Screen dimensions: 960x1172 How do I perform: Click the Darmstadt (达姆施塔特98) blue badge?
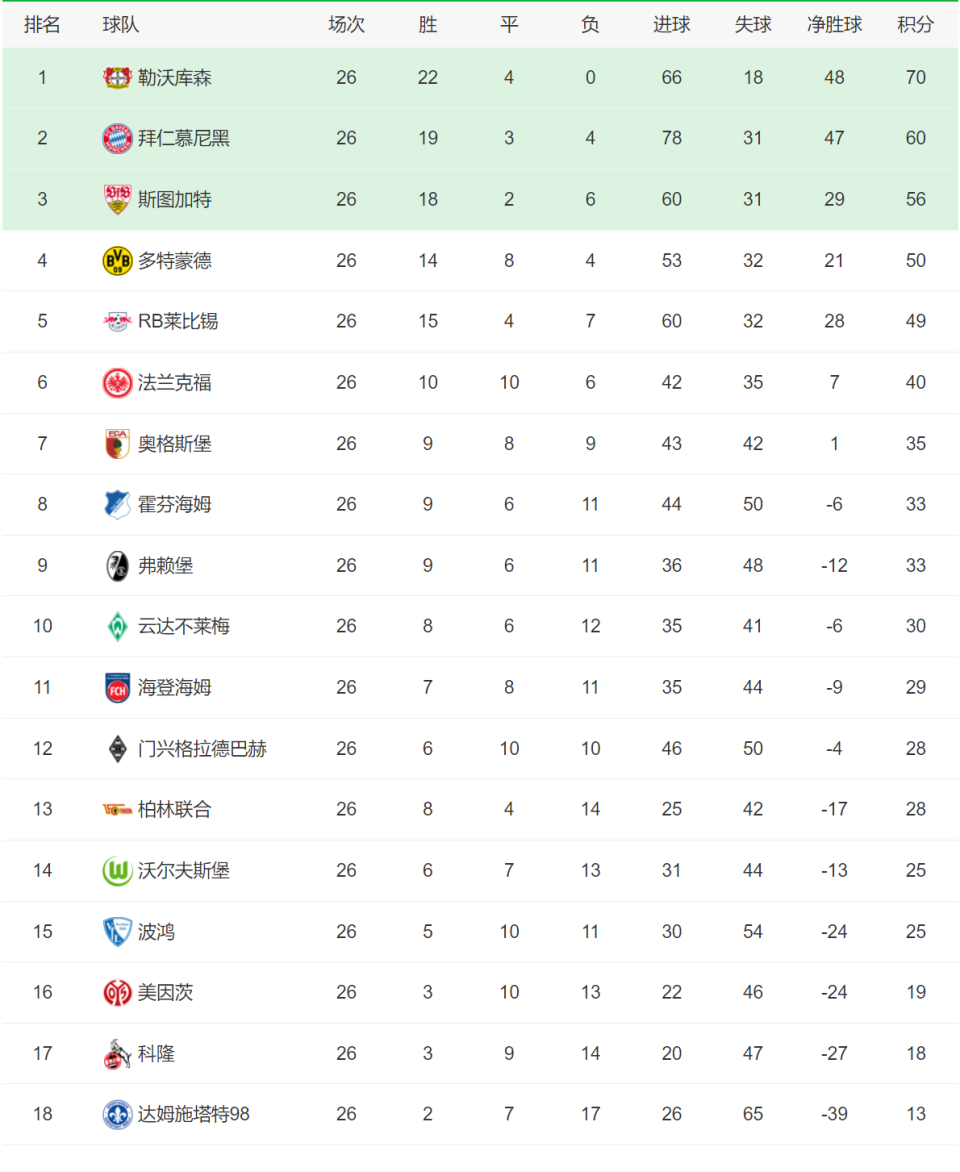117,1114
